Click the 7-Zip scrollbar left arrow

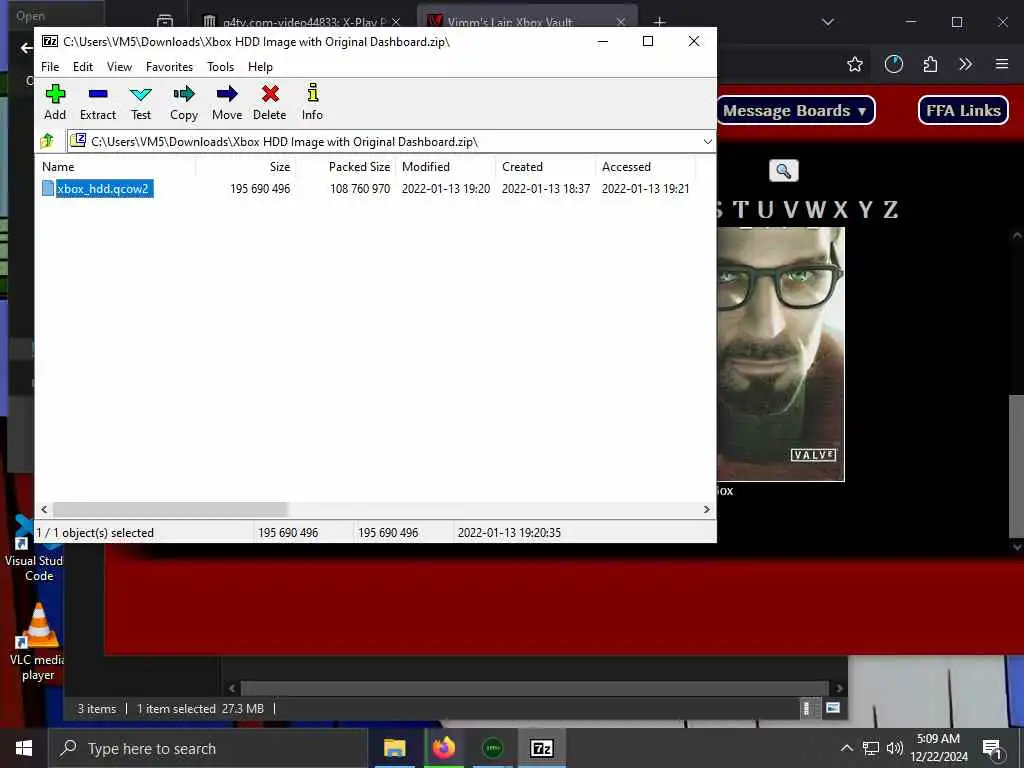click(44, 509)
